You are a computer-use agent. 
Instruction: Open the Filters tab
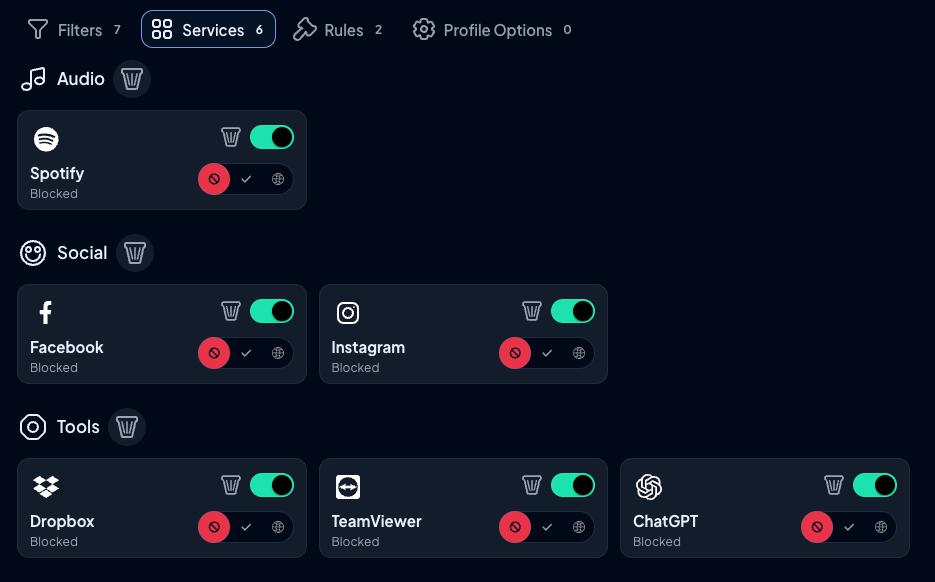click(75, 30)
